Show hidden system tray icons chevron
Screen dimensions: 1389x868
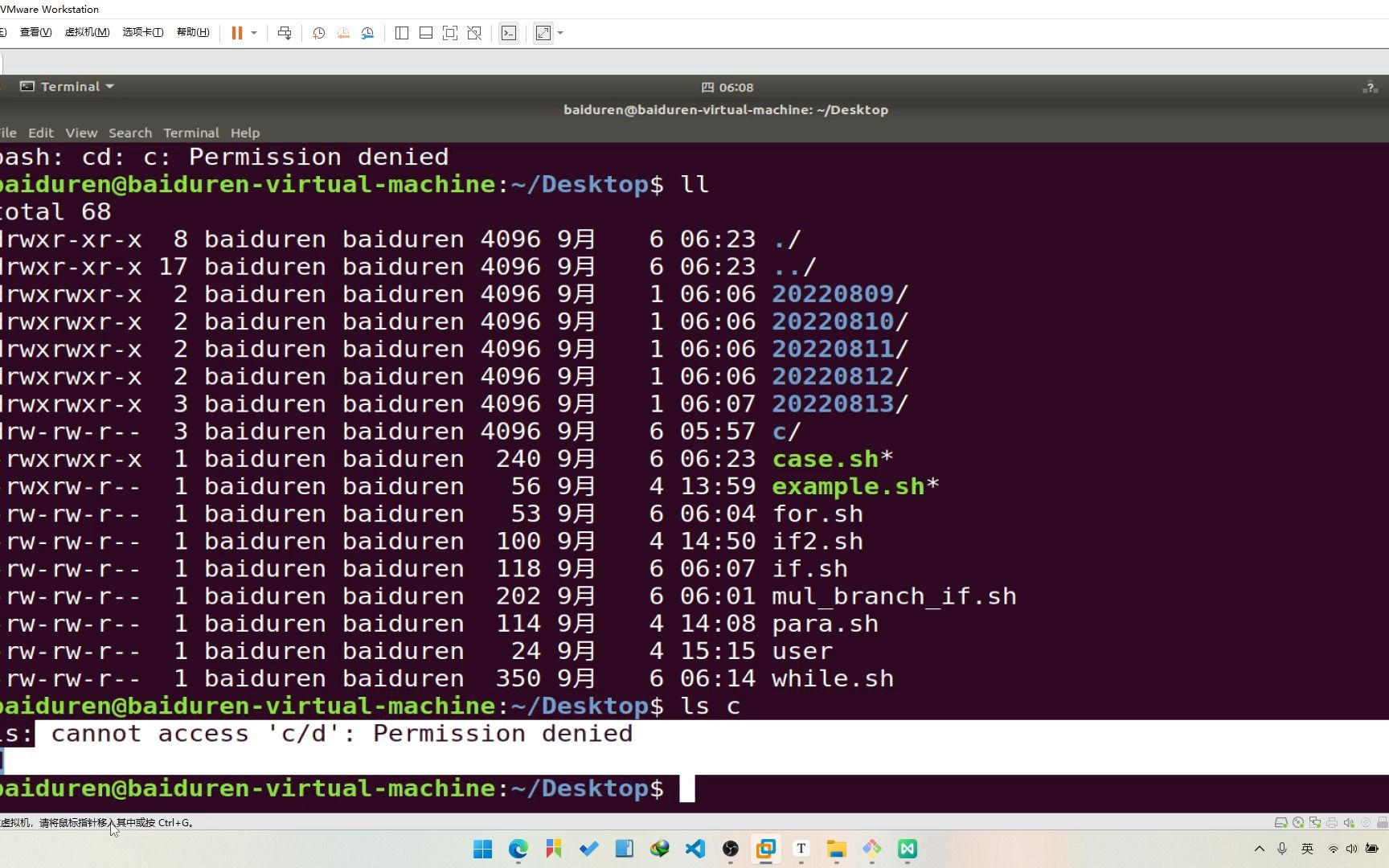tap(1260, 849)
